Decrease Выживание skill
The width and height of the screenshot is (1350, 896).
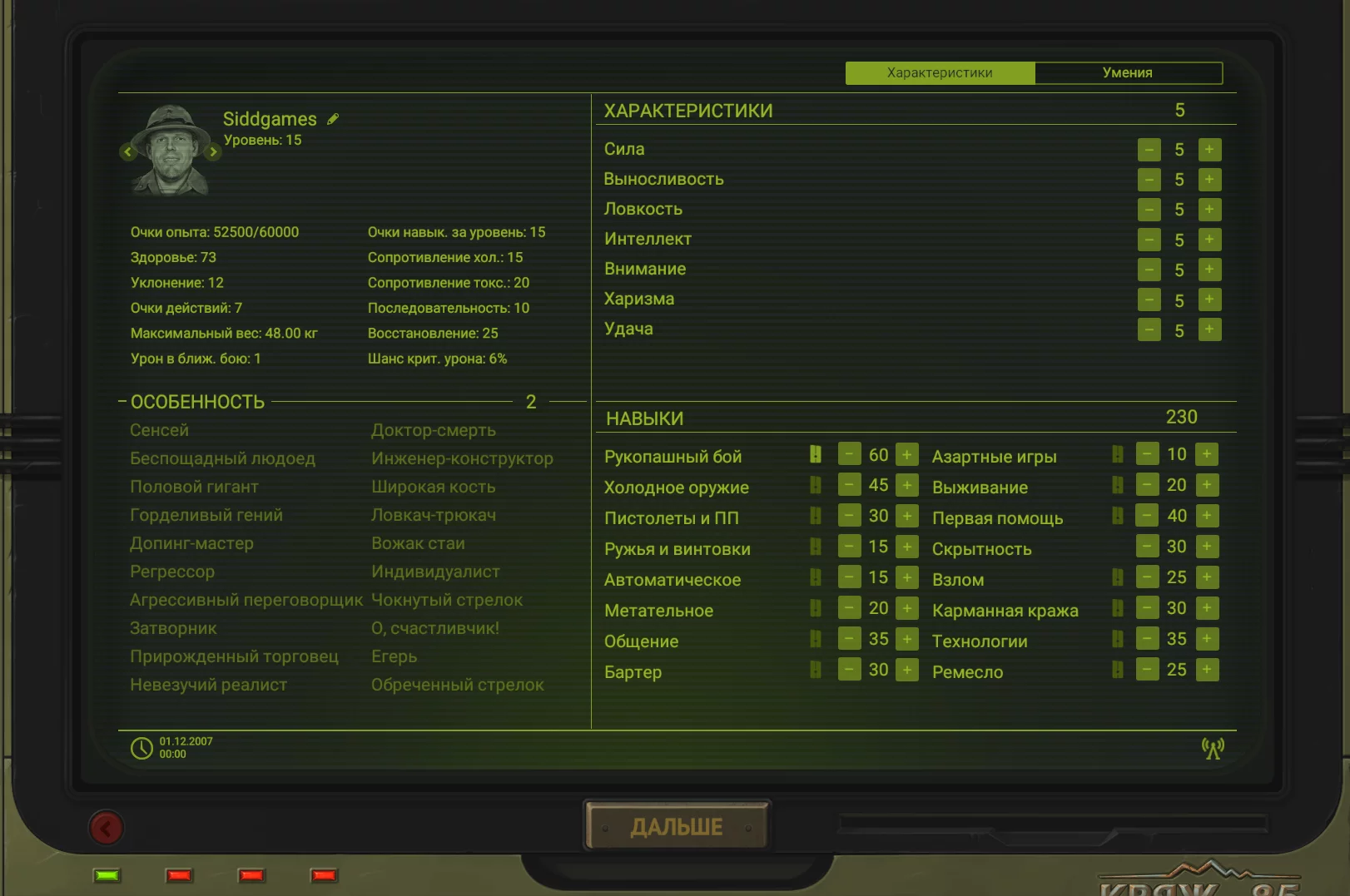(1148, 485)
